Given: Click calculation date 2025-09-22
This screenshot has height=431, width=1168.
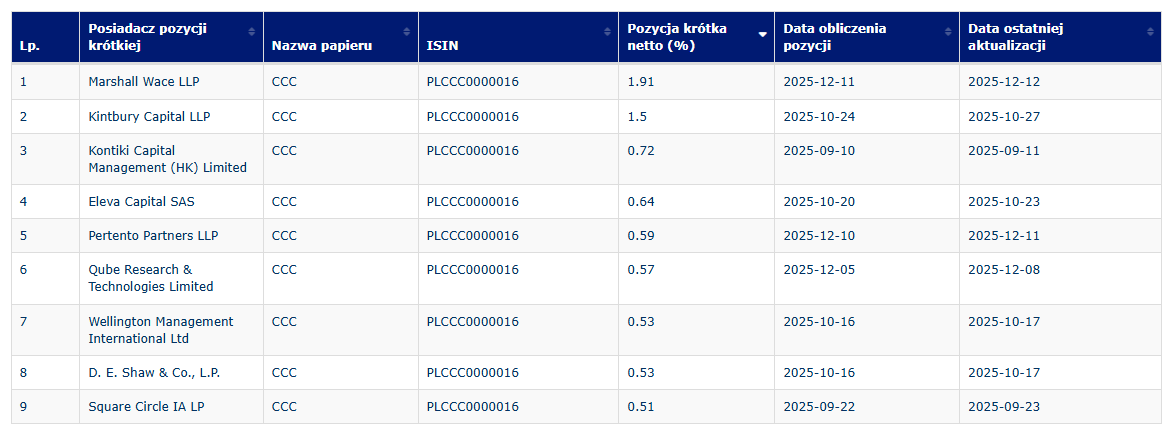Looking at the screenshot, I should (819, 406).
